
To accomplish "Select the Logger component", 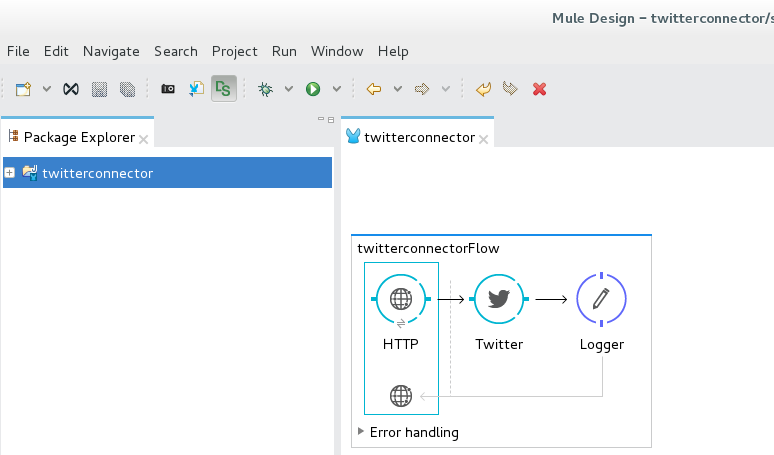I will [601, 299].
